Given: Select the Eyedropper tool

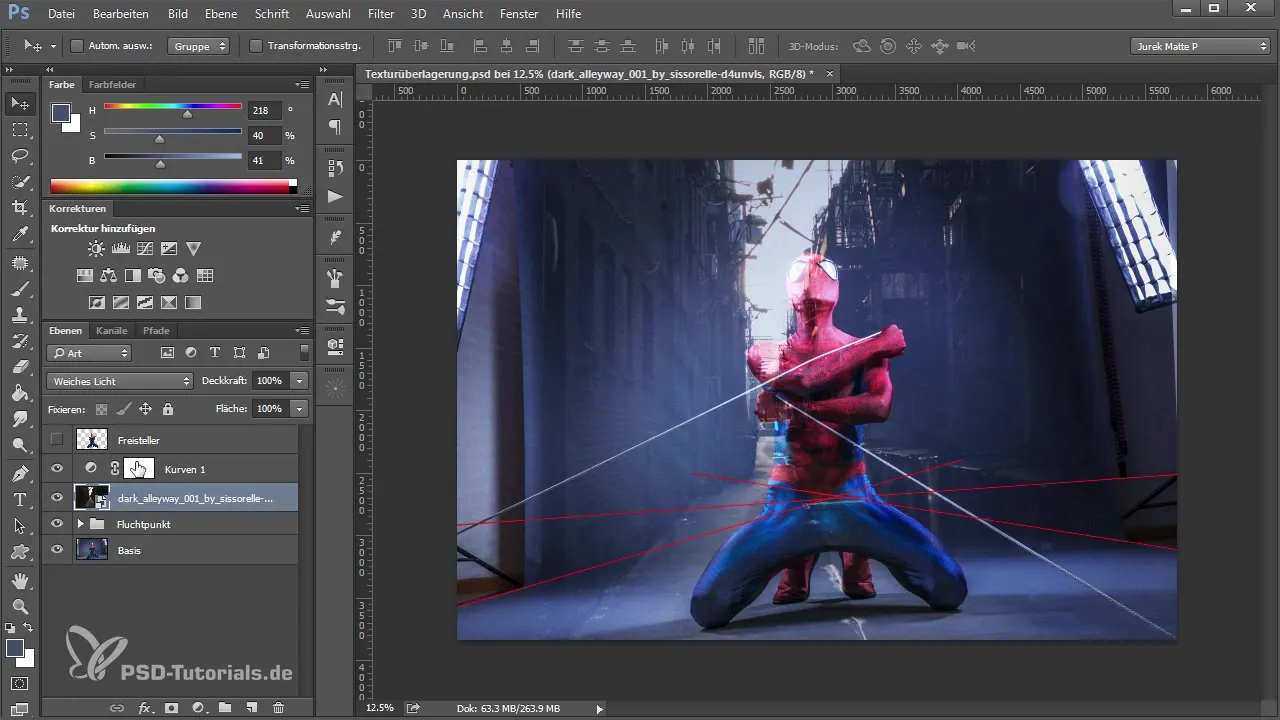Looking at the screenshot, I should click(x=19, y=234).
